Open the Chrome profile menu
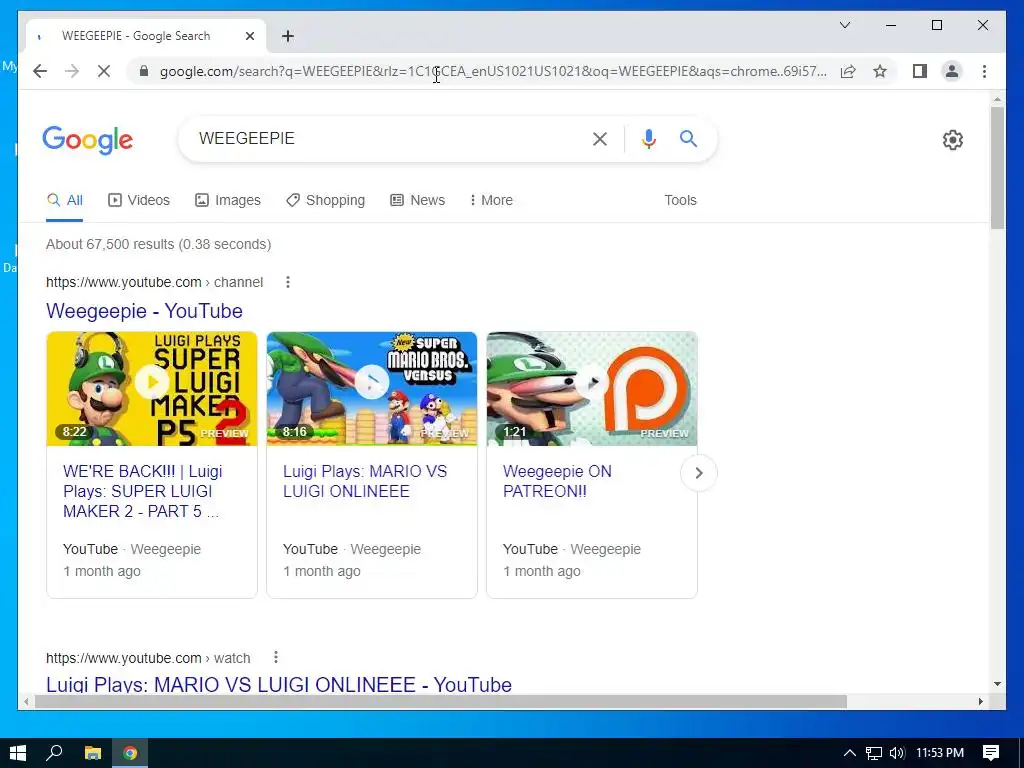This screenshot has height=768, width=1024. (952, 71)
